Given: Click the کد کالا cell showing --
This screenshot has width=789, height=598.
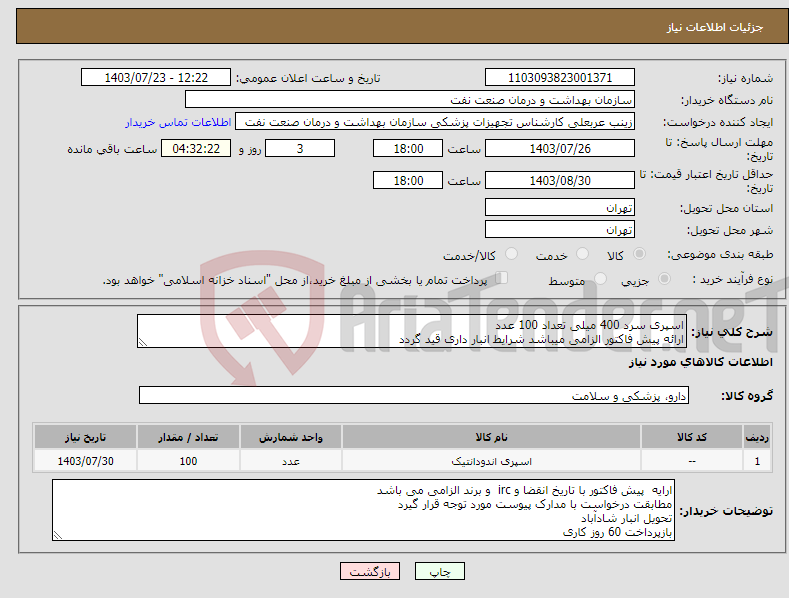Looking at the screenshot, I should [692, 461].
